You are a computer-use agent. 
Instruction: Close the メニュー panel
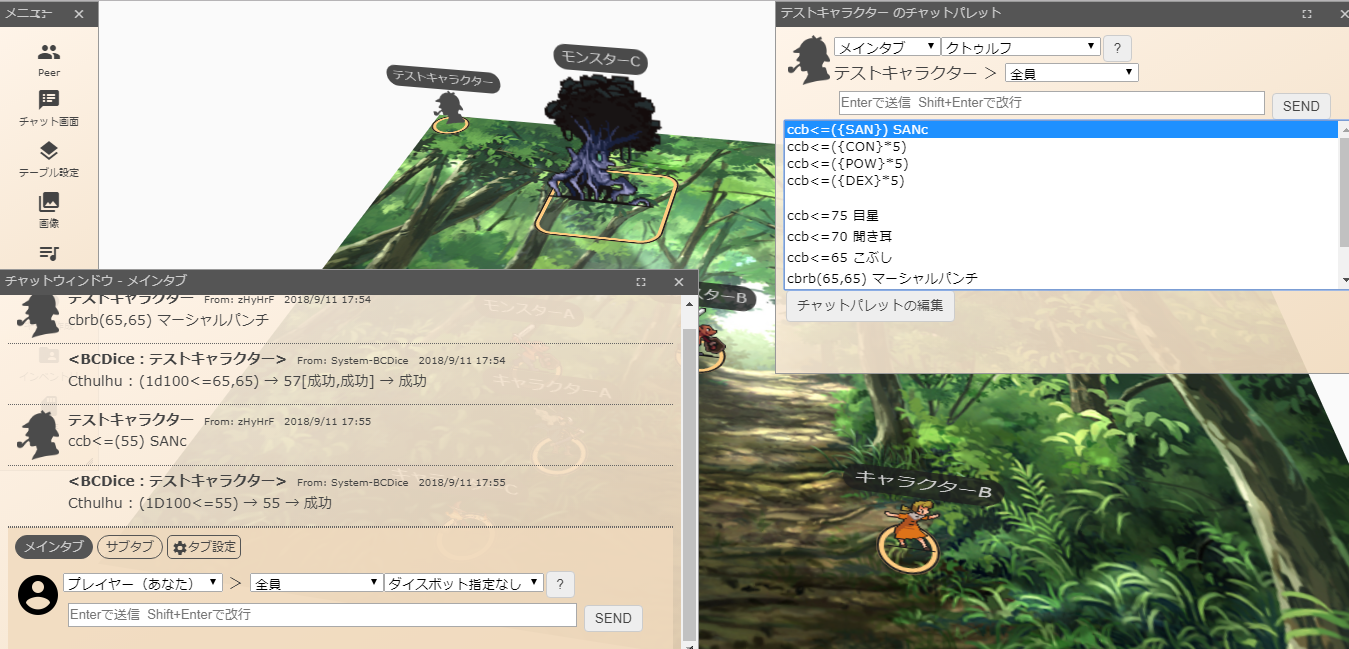tap(79, 14)
